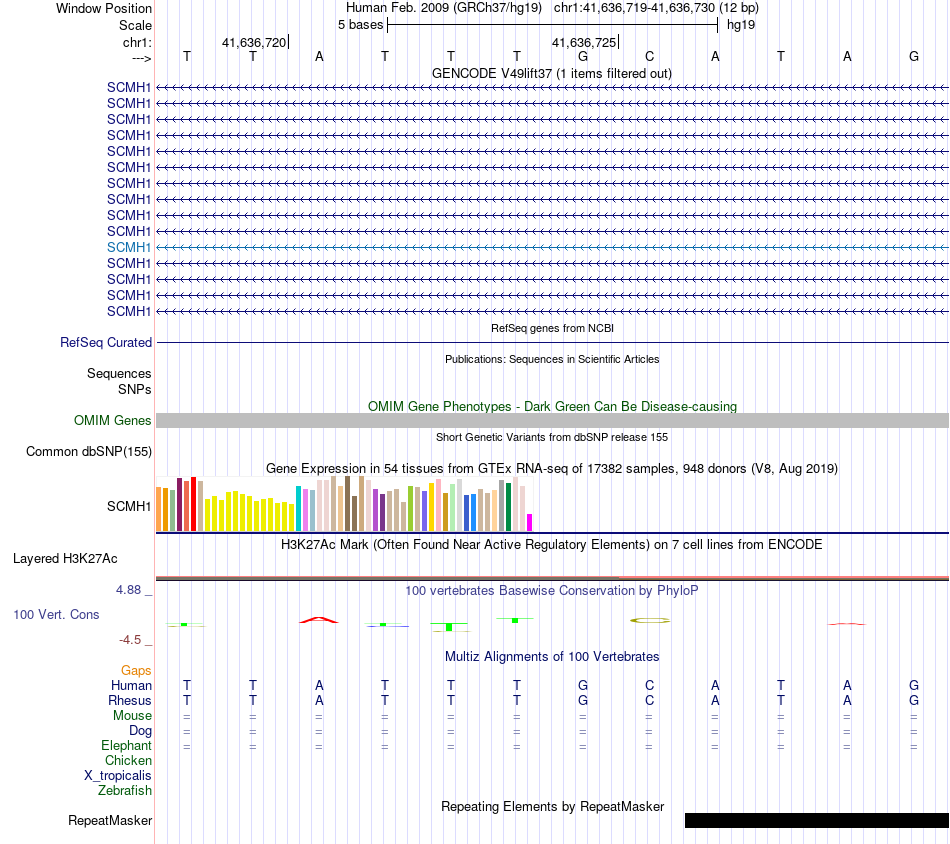Image resolution: width=950 pixels, height=844 pixels.
Task: Click the Gaps row label
Action: coord(136,671)
